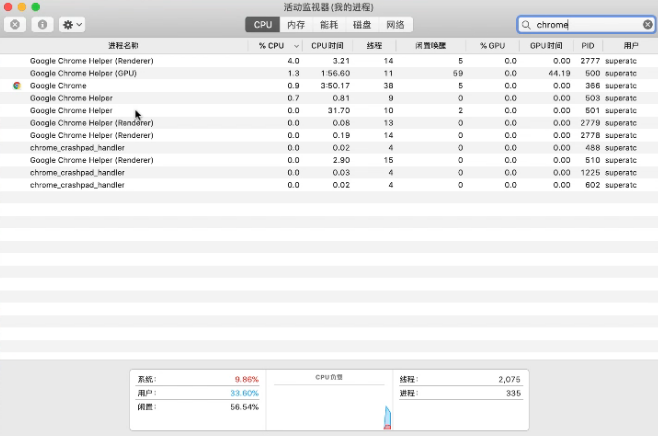Image resolution: width=658 pixels, height=436 pixels.
Task: Sort by the CPU 时间 column header
Action: tap(327, 46)
